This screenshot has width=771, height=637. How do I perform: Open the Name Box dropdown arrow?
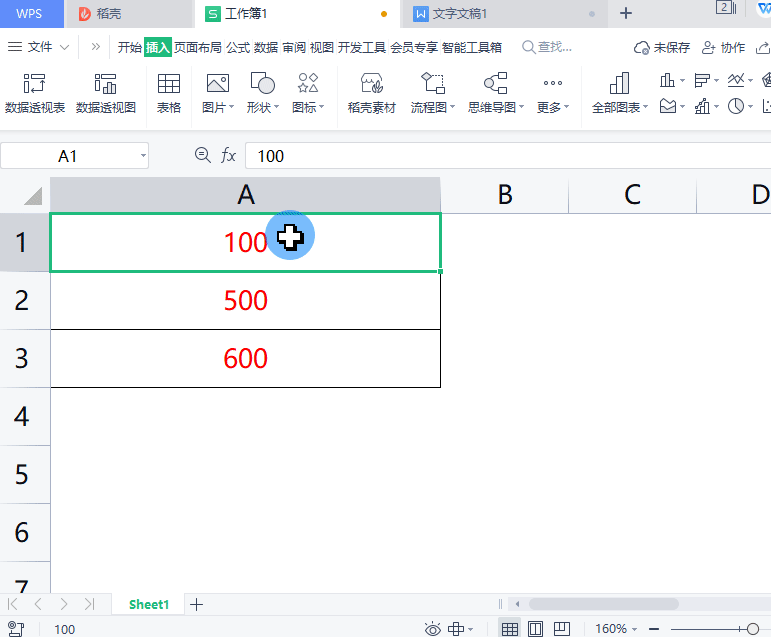tap(144, 155)
